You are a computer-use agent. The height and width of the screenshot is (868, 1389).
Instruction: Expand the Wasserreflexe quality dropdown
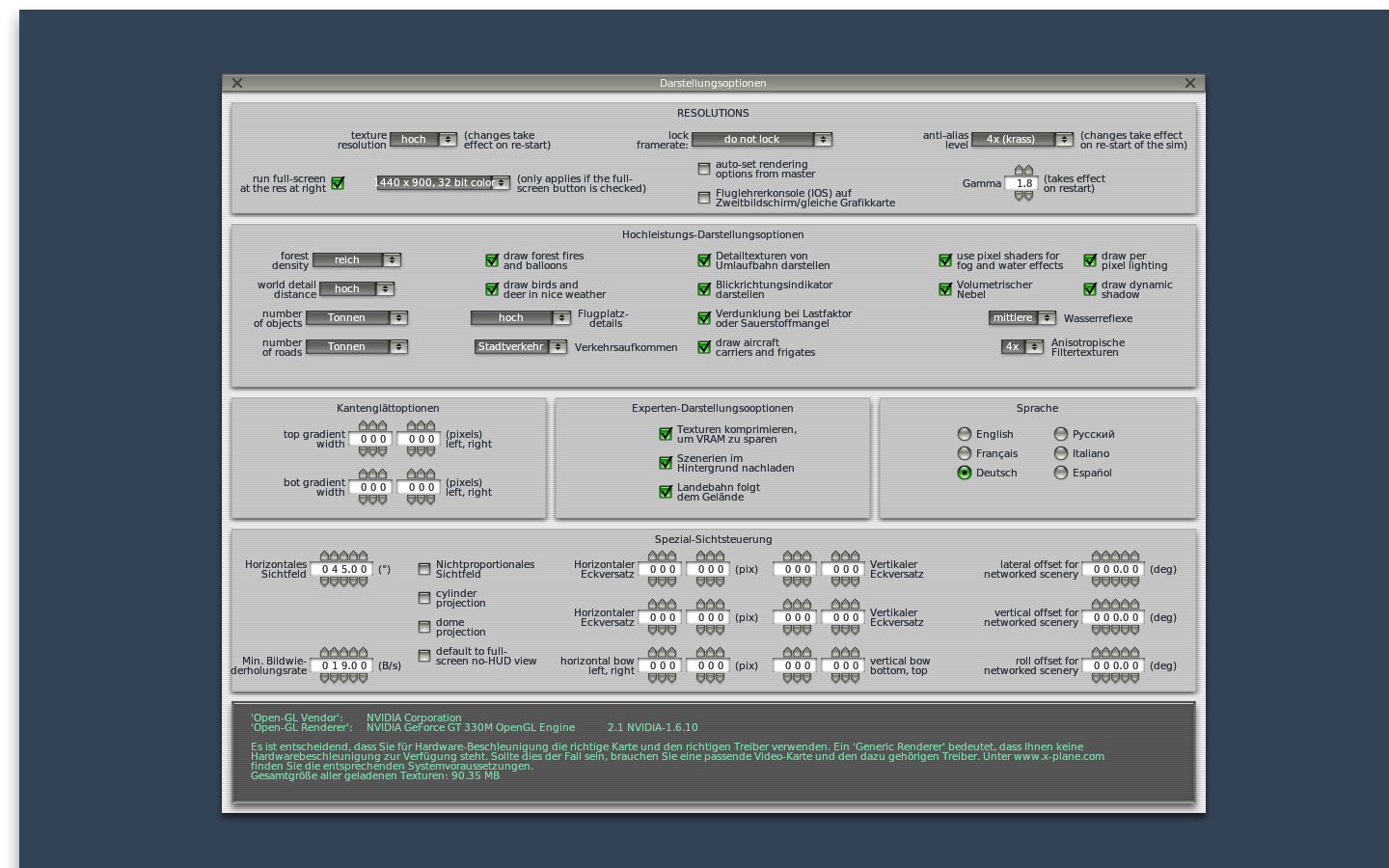pos(1021,318)
